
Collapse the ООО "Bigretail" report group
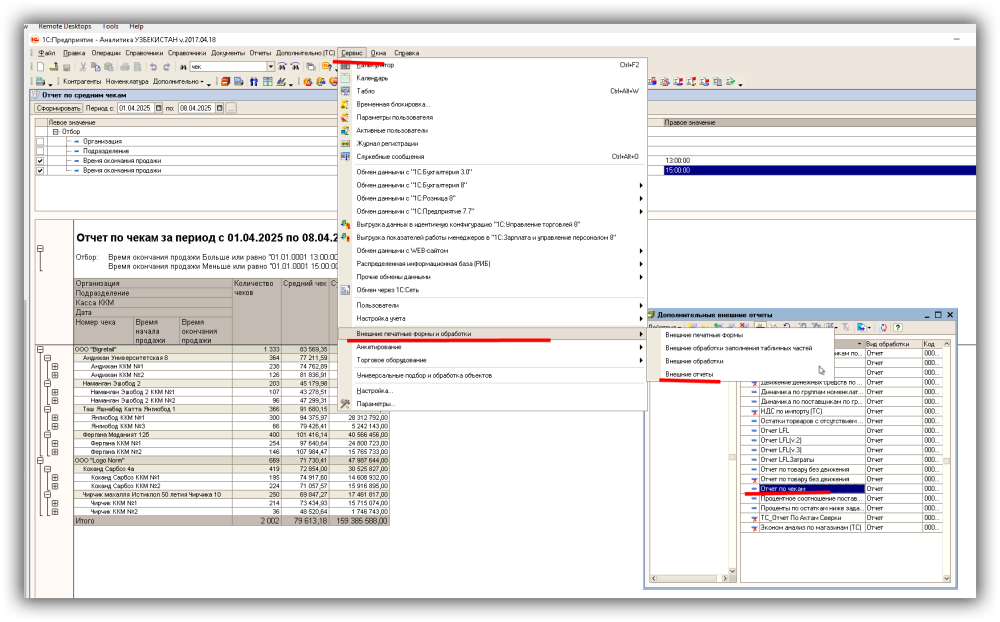41,350
